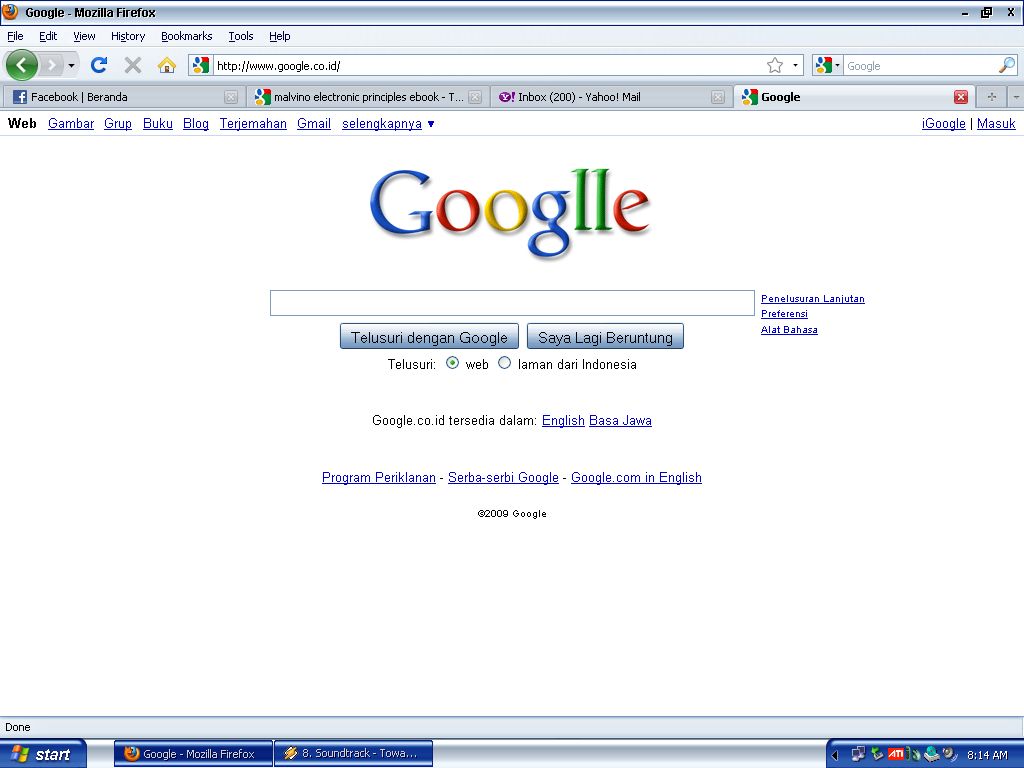Click the Windows start button
The width and height of the screenshot is (1024, 768).
[x=42, y=754]
